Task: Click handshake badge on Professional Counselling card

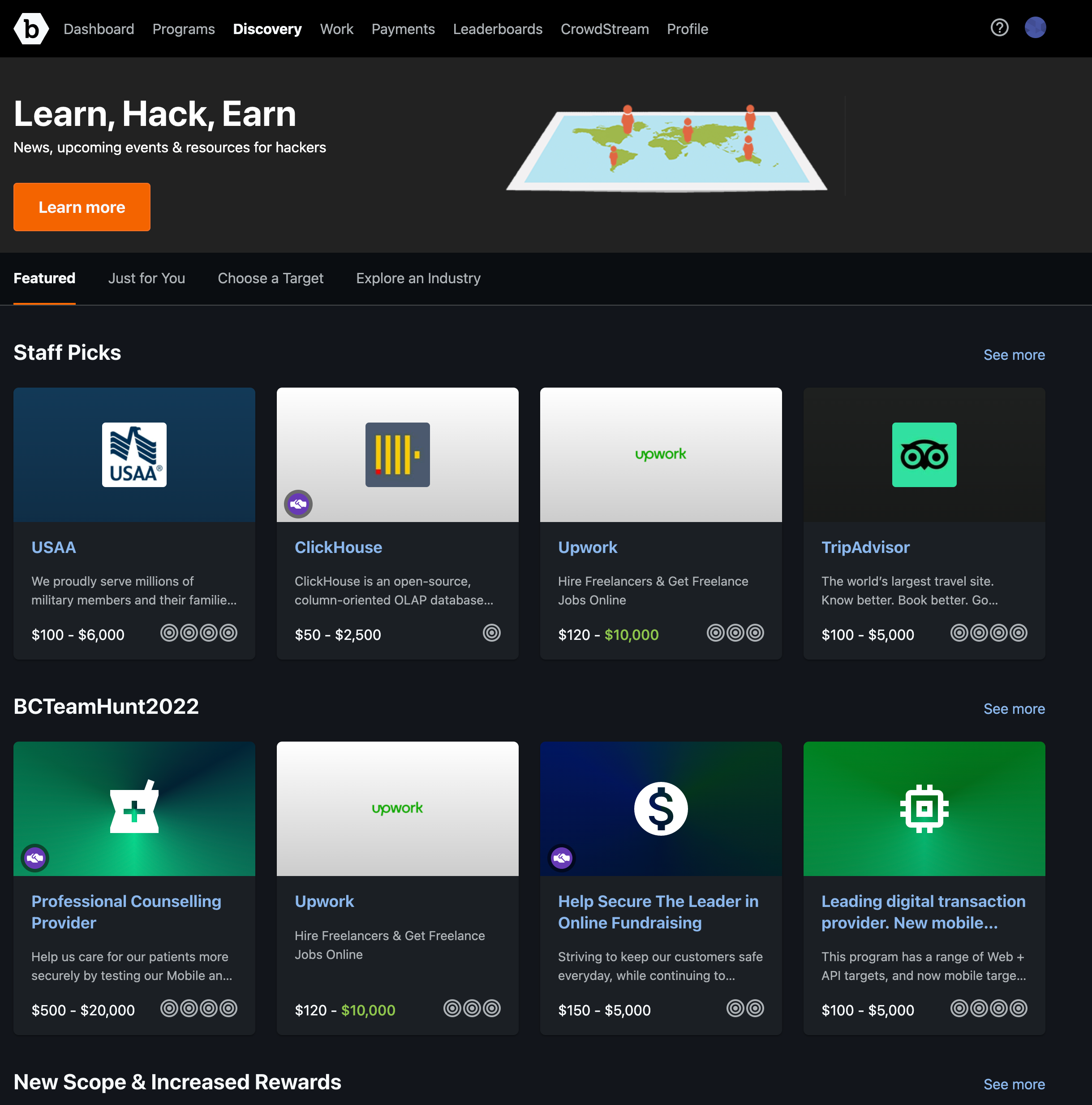Action: tap(35, 858)
